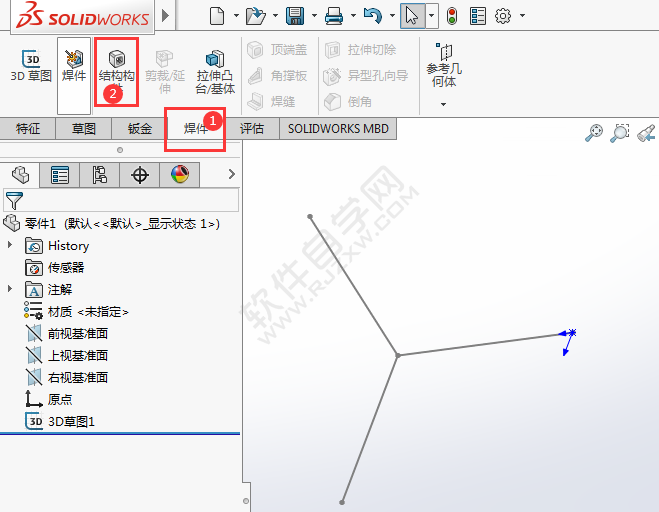The image size is (659, 512).
Task: Click the 异型孔向导 hole wizard tool
Action: (366, 76)
